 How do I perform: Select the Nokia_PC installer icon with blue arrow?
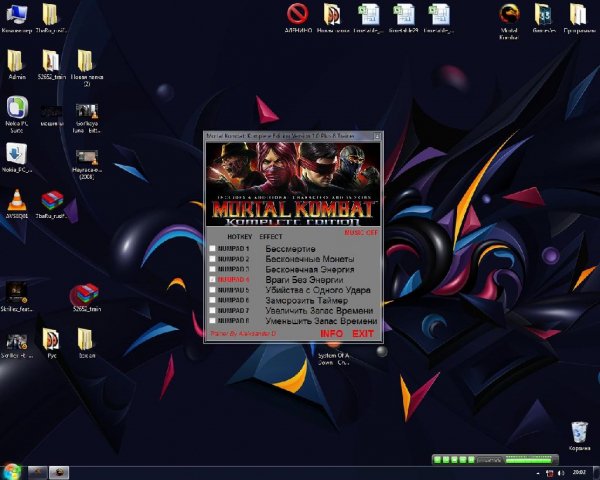[x=16, y=158]
